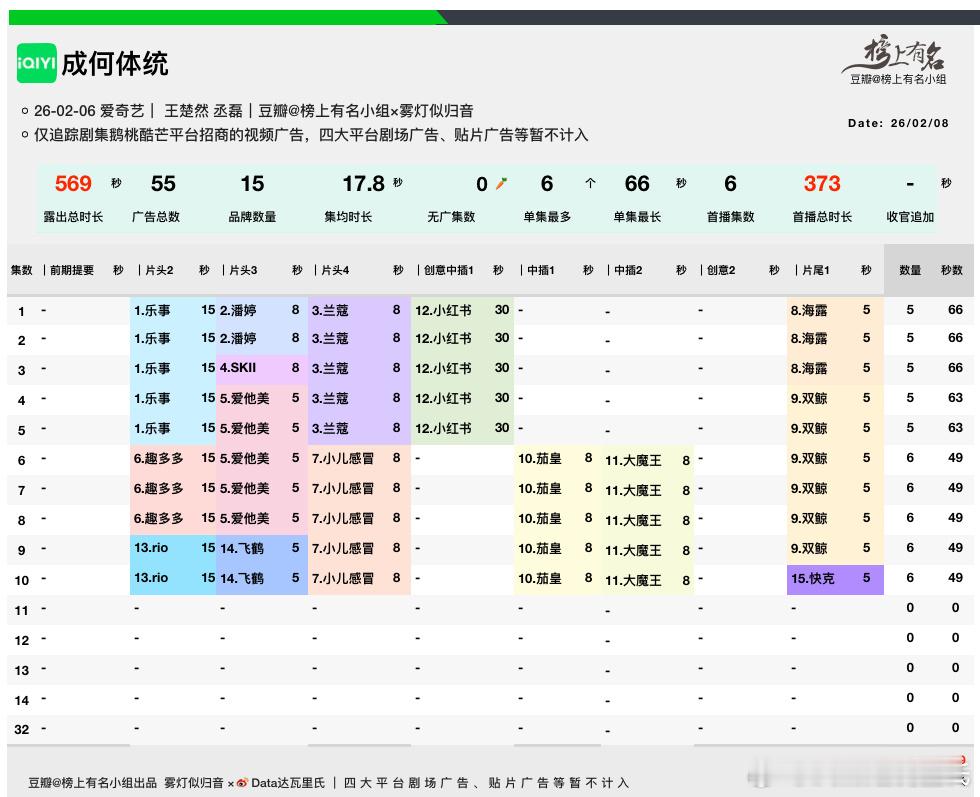
Task: Click episode number 11 row label
Action: [x=21, y=610]
